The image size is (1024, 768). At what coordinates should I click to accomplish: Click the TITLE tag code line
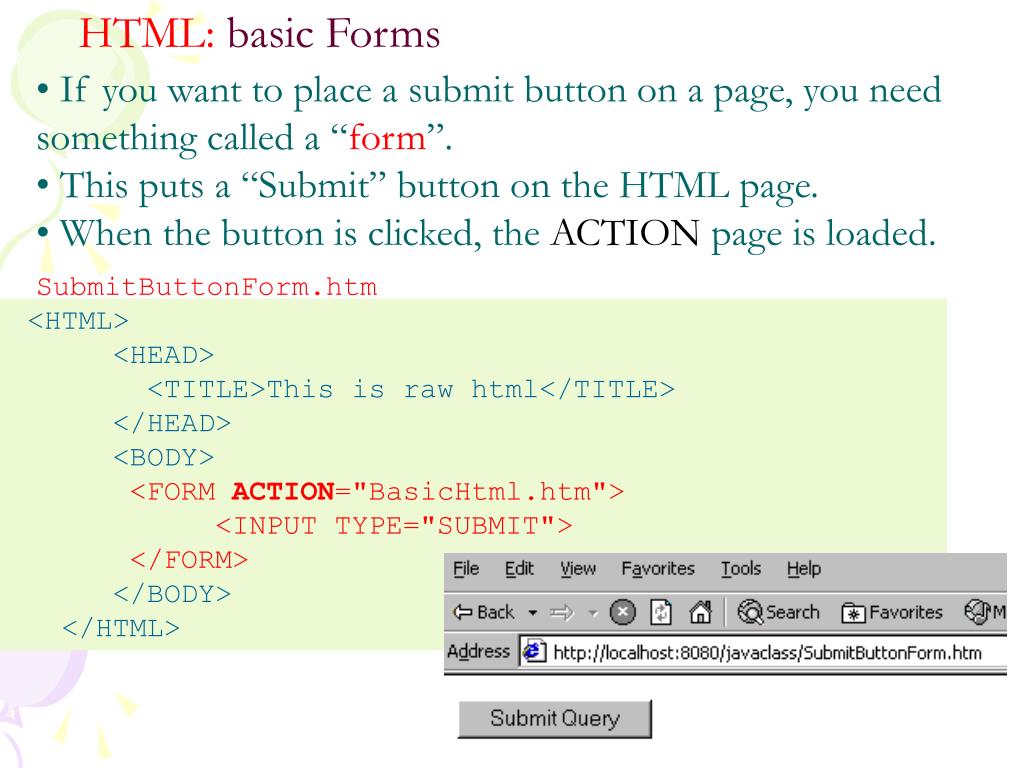411,389
